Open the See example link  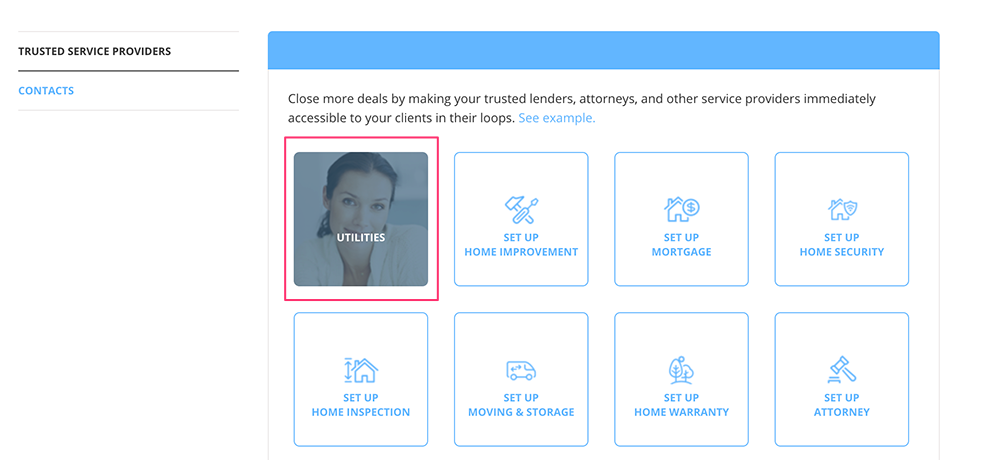pyautogui.click(x=556, y=118)
